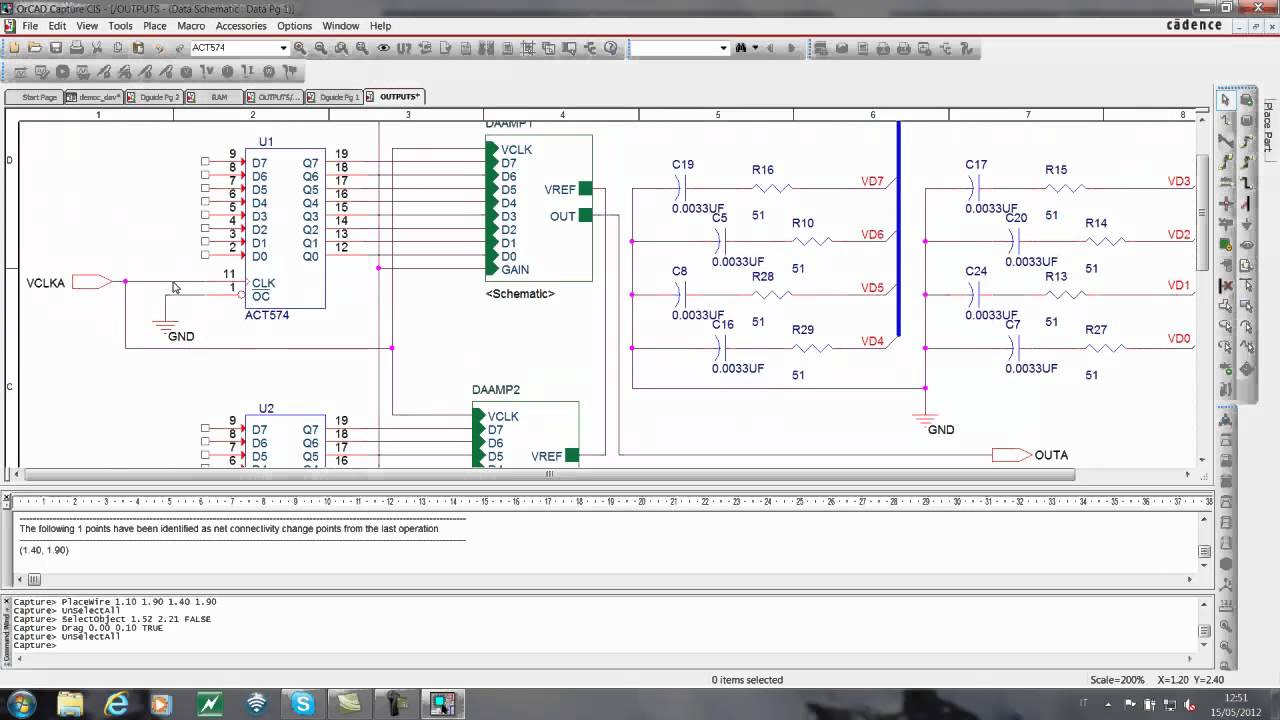Open the Place Part side panel tab
Image resolution: width=1280 pixels, height=720 pixels.
1268,127
